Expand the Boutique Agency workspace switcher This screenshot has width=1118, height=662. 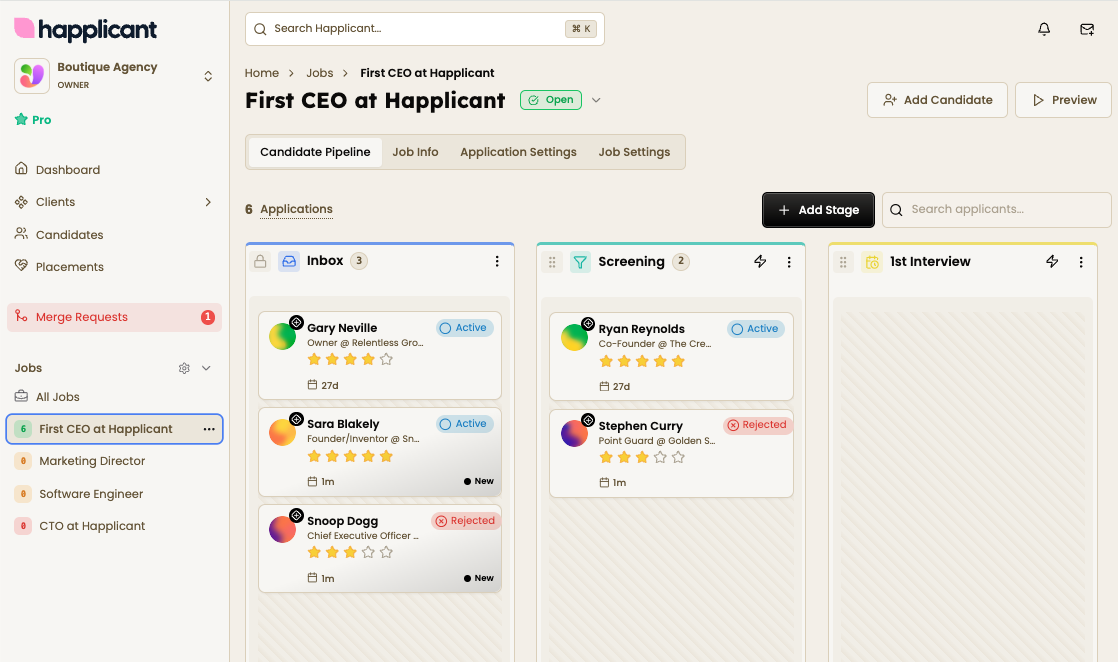pyautogui.click(x=208, y=76)
